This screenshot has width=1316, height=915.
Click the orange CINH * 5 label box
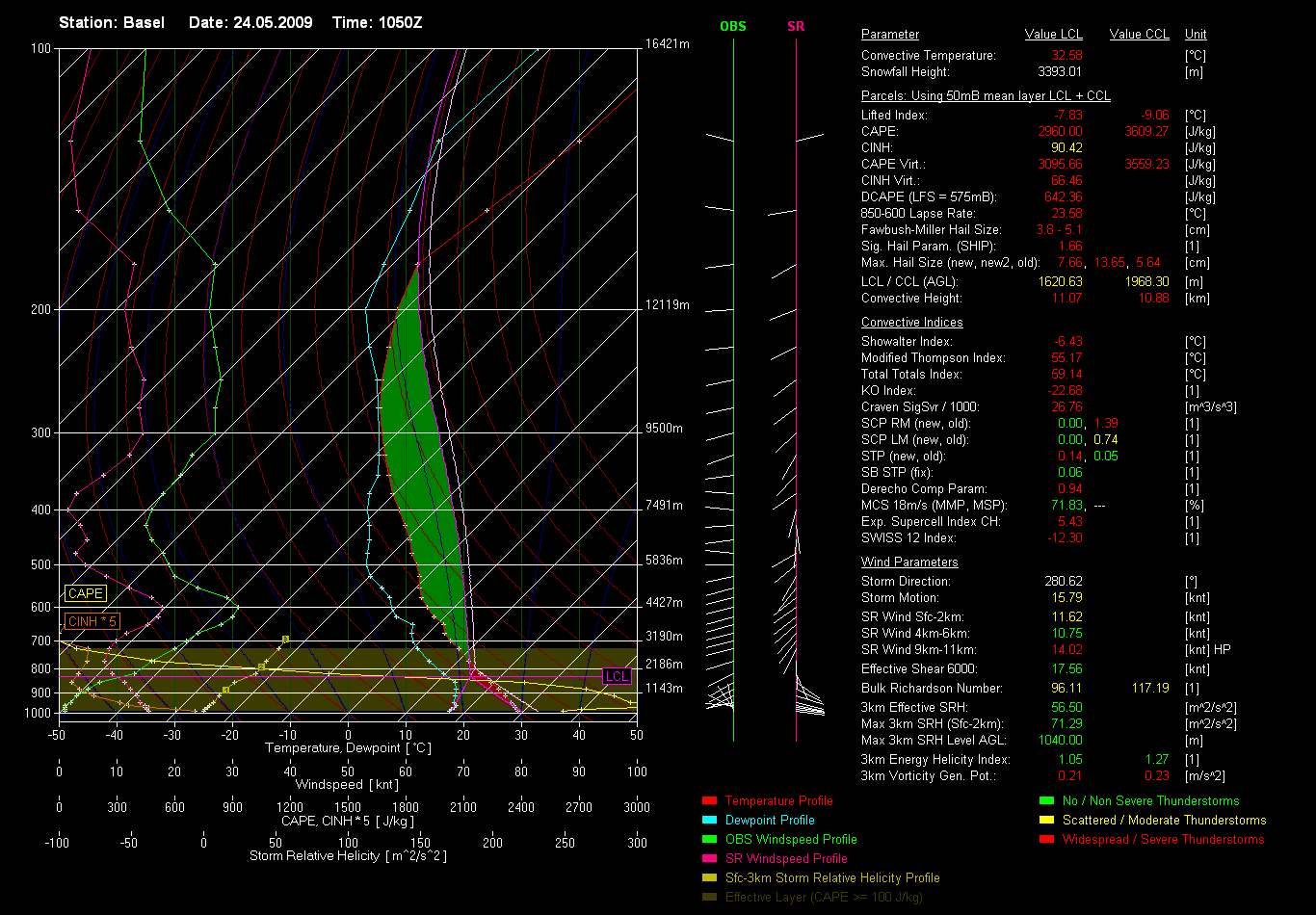tap(93, 621)
